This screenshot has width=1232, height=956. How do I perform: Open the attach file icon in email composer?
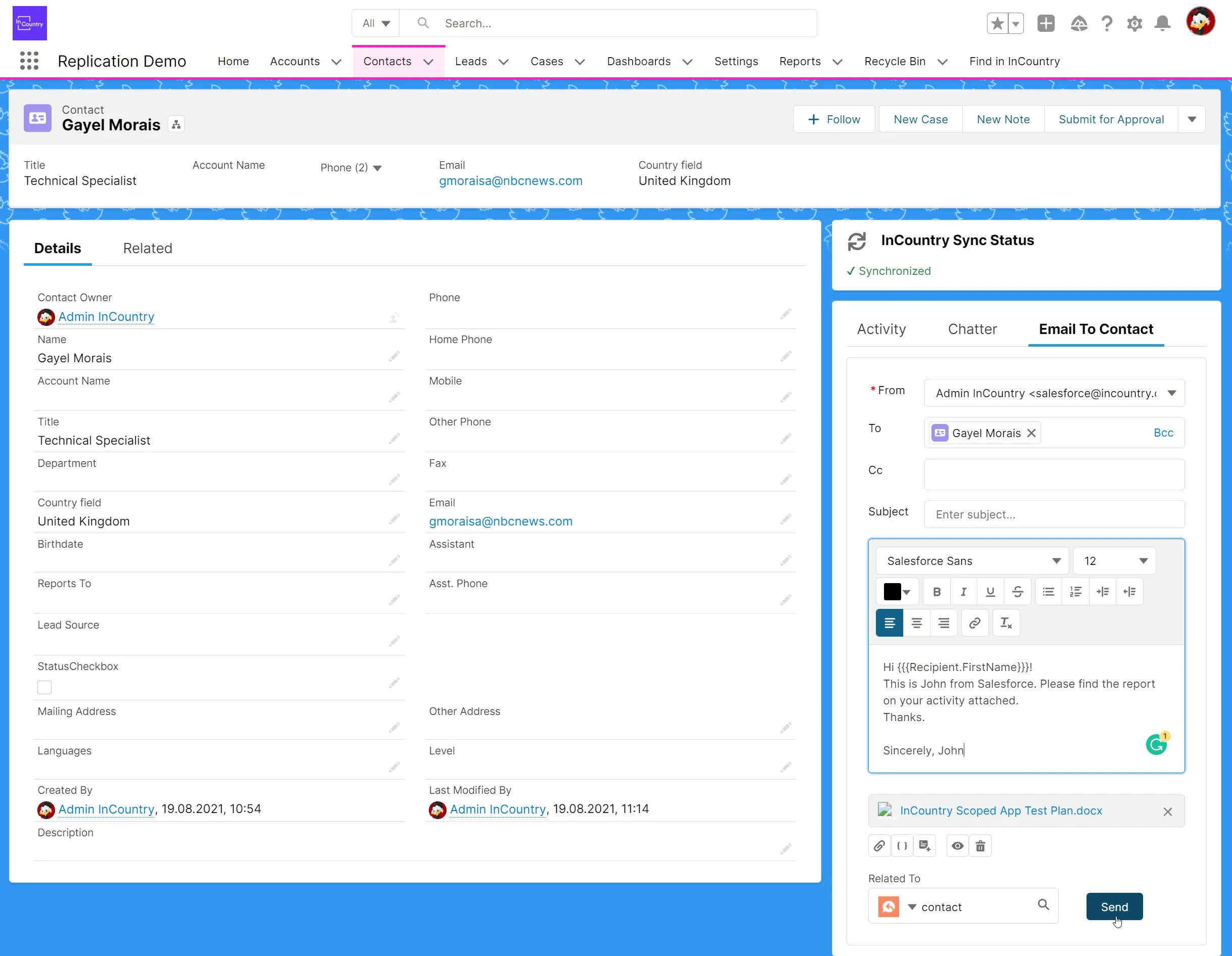click(879, 845)
